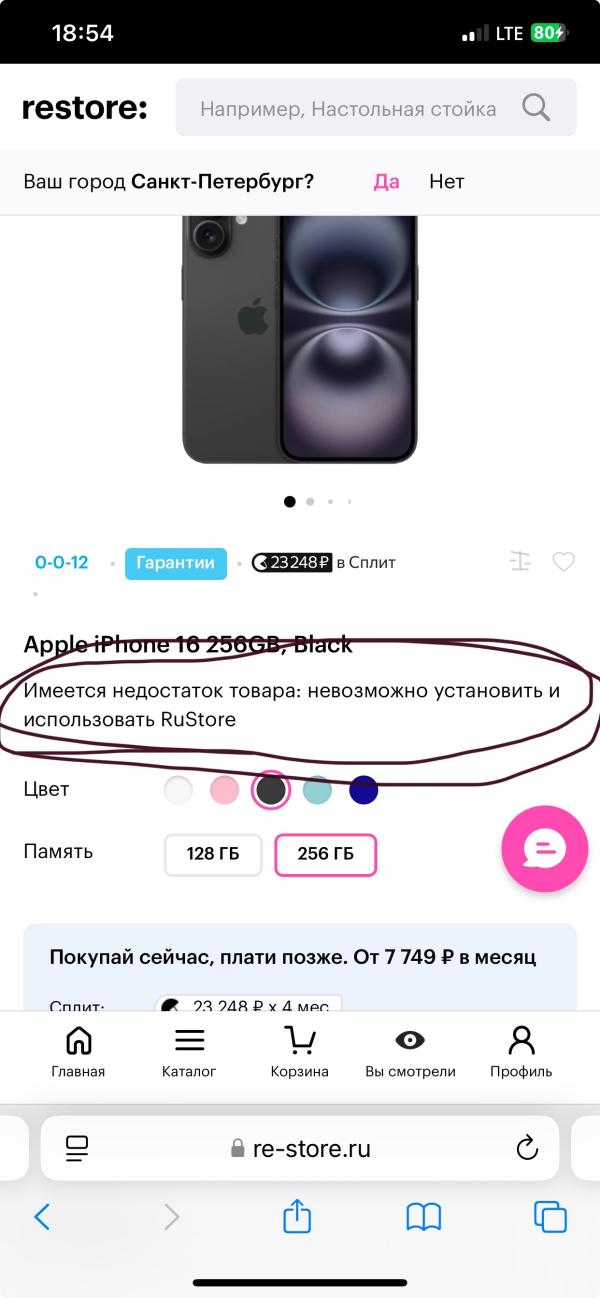Open Safari reader page-format icon
This screenshot has width=600, height=1298.
pyautogui.click(x=77, y=1148)
